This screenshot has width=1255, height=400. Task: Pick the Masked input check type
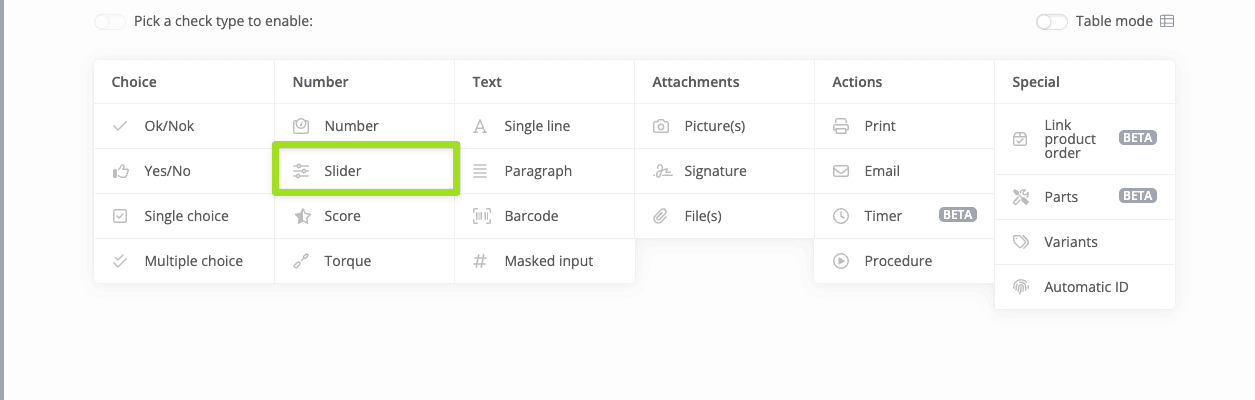pos(548,261)
